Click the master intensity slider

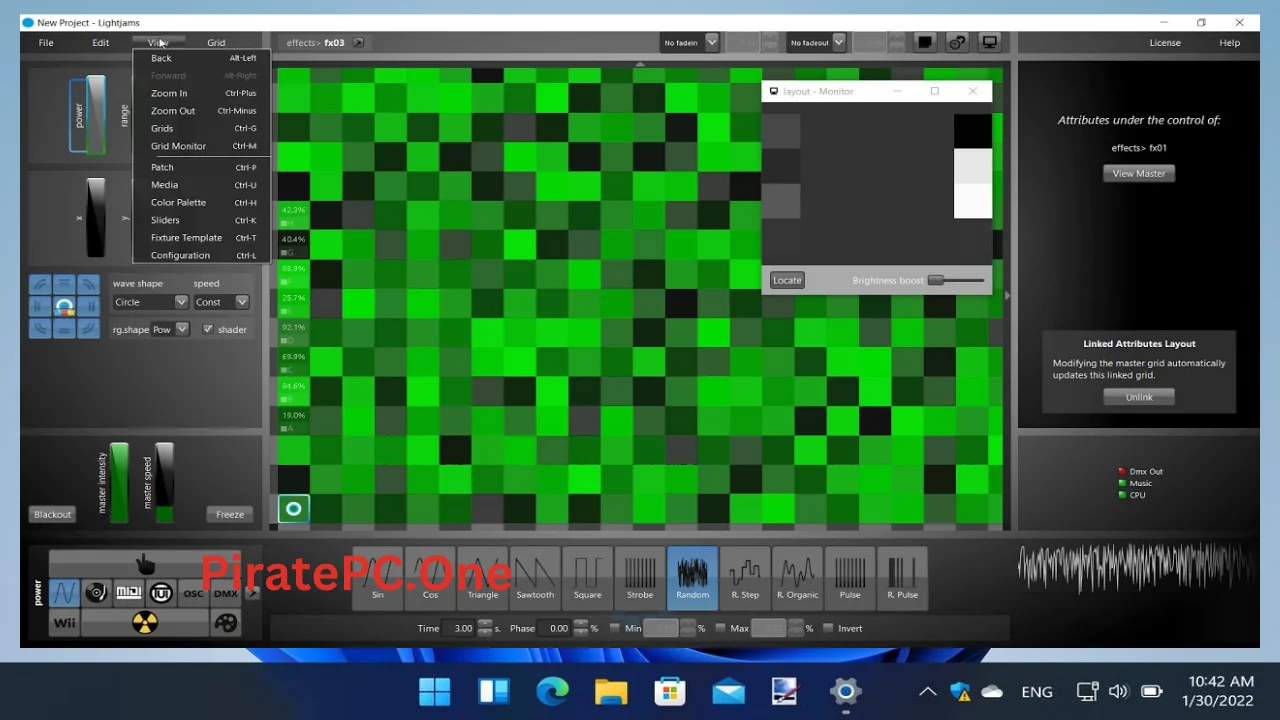pyautogui.click(x=119, y=483)
